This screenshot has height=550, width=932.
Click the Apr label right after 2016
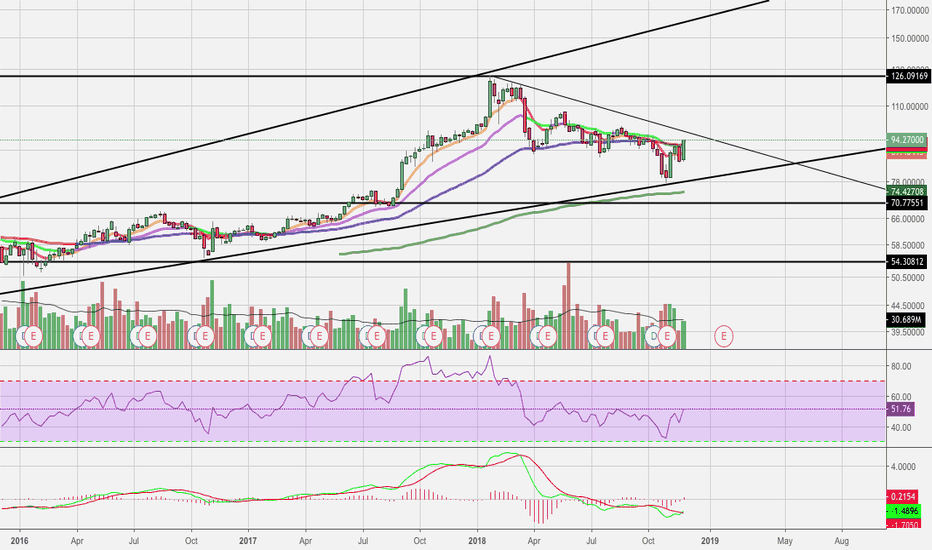pos(77,541)
